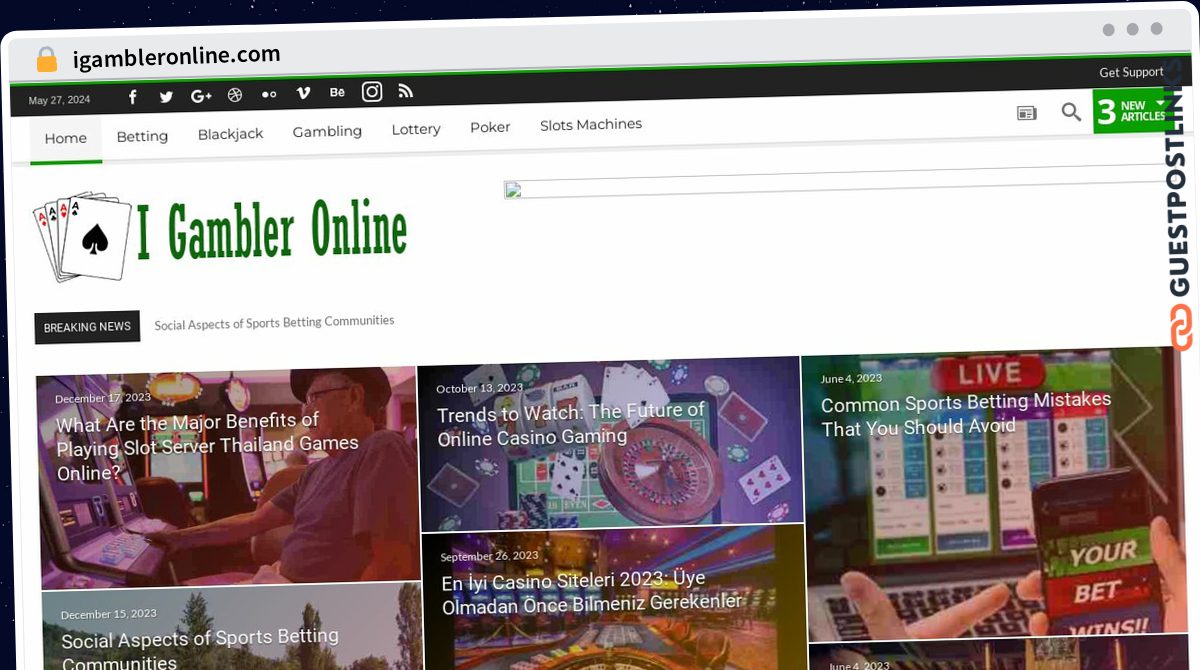Click the slot machine player thumbnail
Viewport: 1200px width, 670px height.
(228, 478)
